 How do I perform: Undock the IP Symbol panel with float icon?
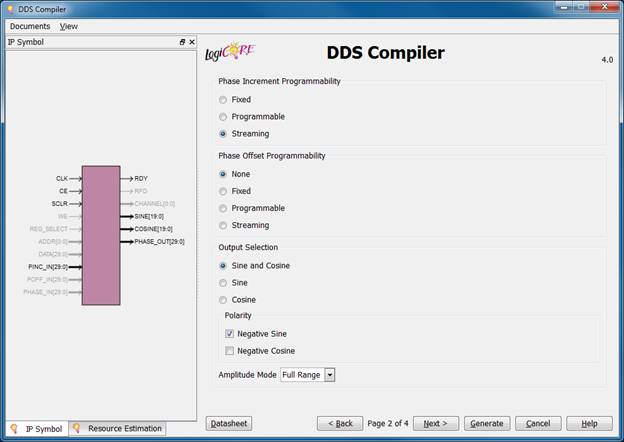pyautogui.click(x=182, y=42)
